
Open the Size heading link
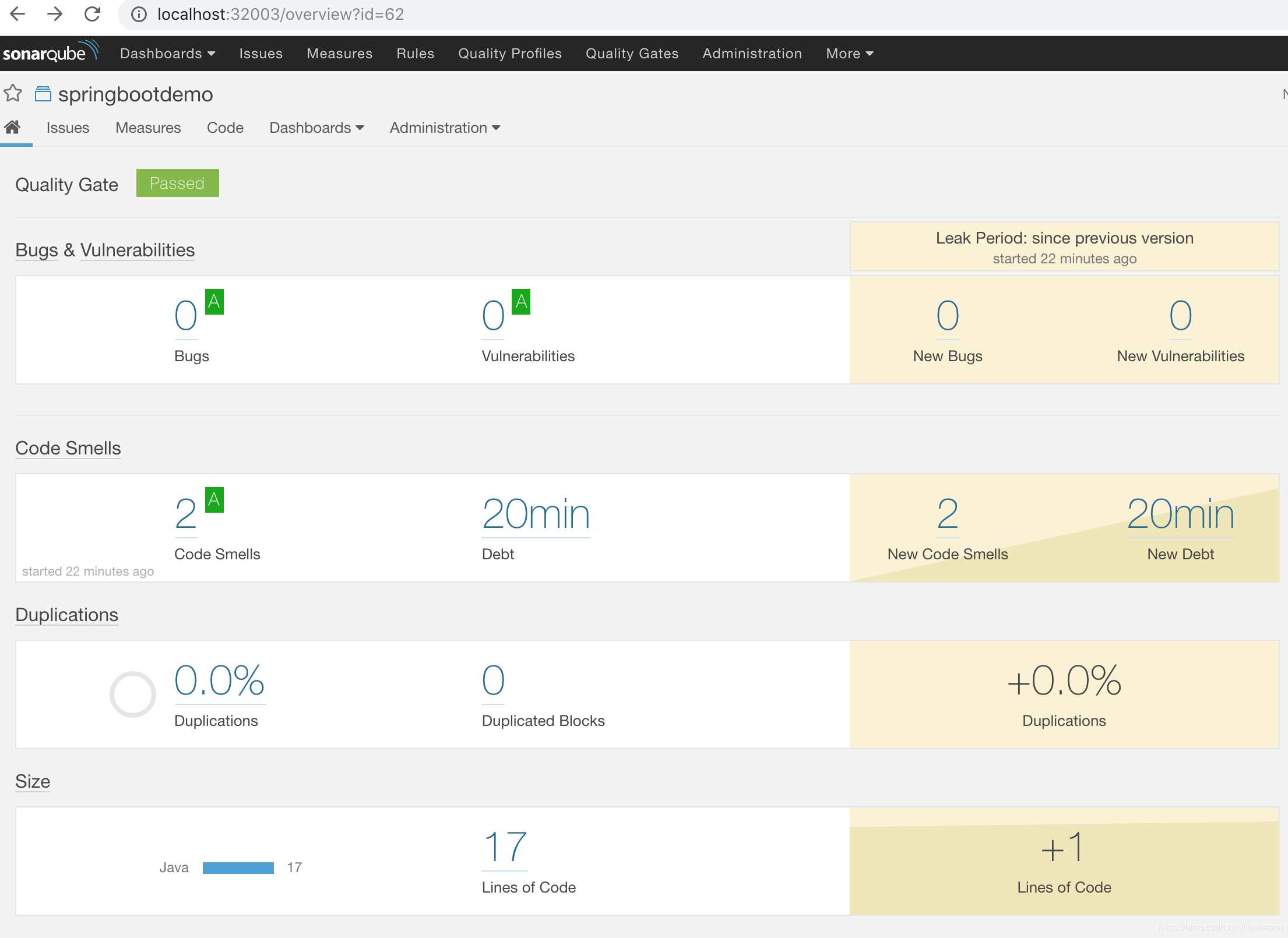pos(33,781)
